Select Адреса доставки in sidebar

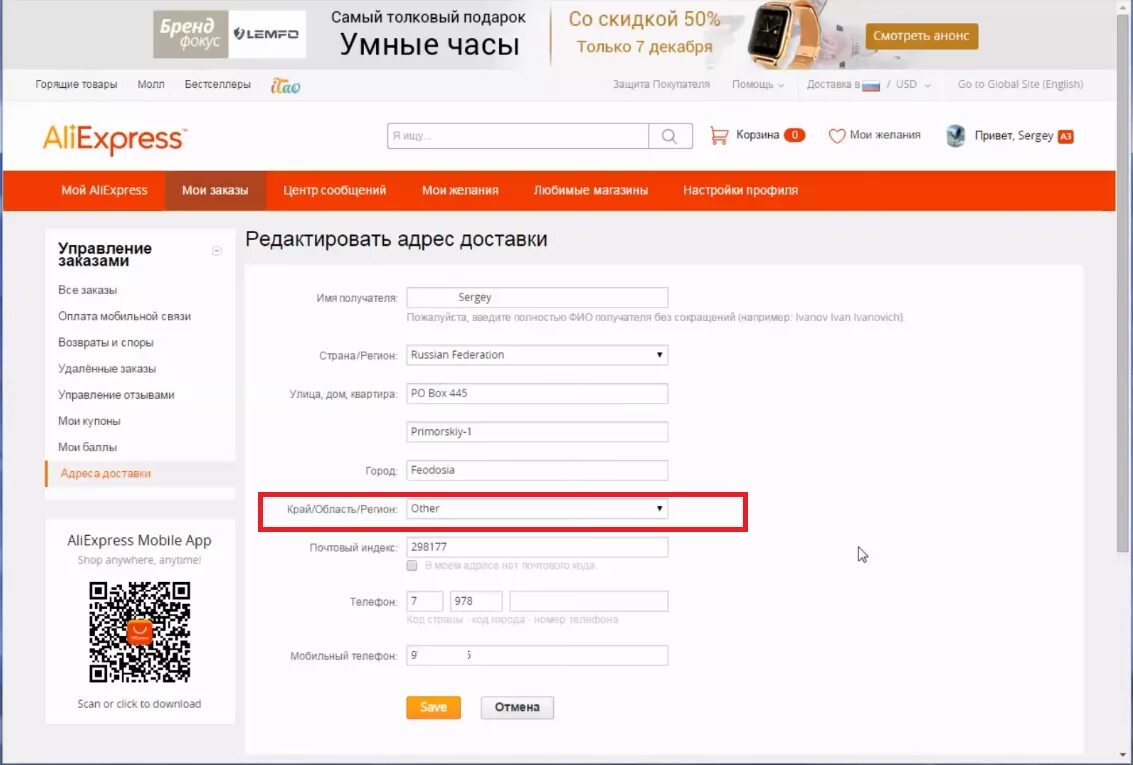(x=105, y=473)
